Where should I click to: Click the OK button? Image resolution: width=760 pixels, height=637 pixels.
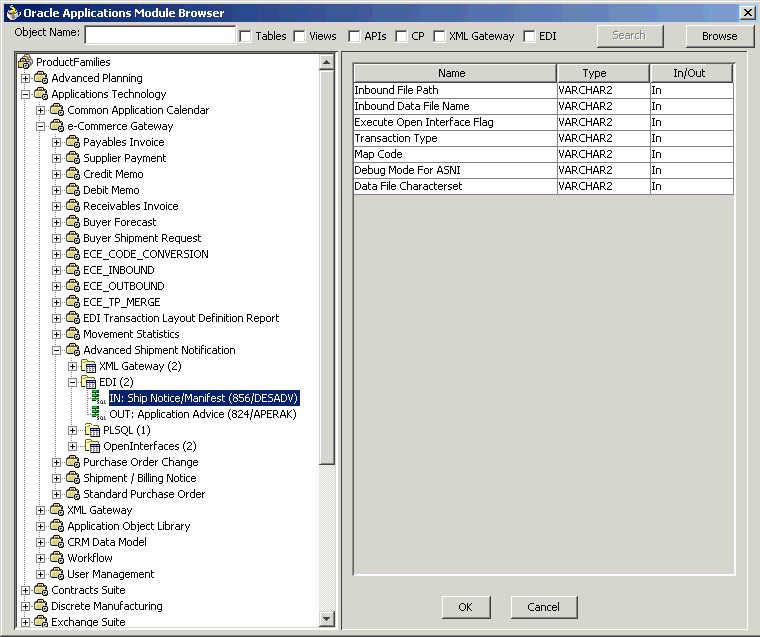point(466,607)
